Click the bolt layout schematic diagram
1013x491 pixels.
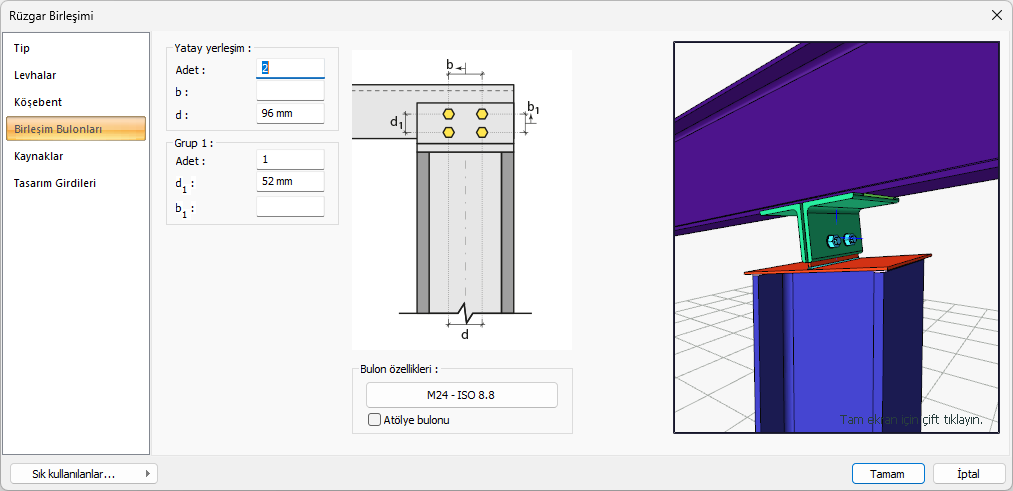[461, 200]
